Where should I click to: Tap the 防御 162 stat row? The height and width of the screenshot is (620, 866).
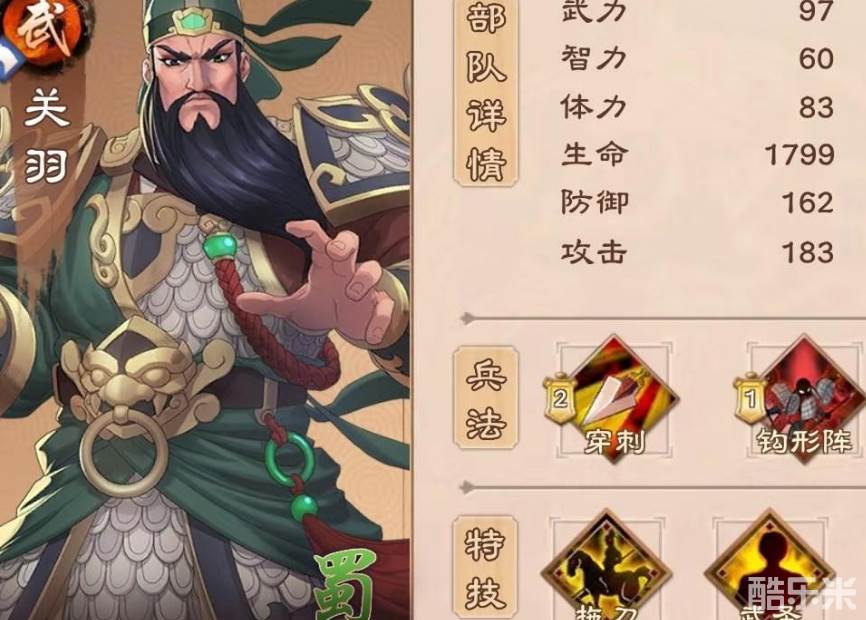click(697, 203)
